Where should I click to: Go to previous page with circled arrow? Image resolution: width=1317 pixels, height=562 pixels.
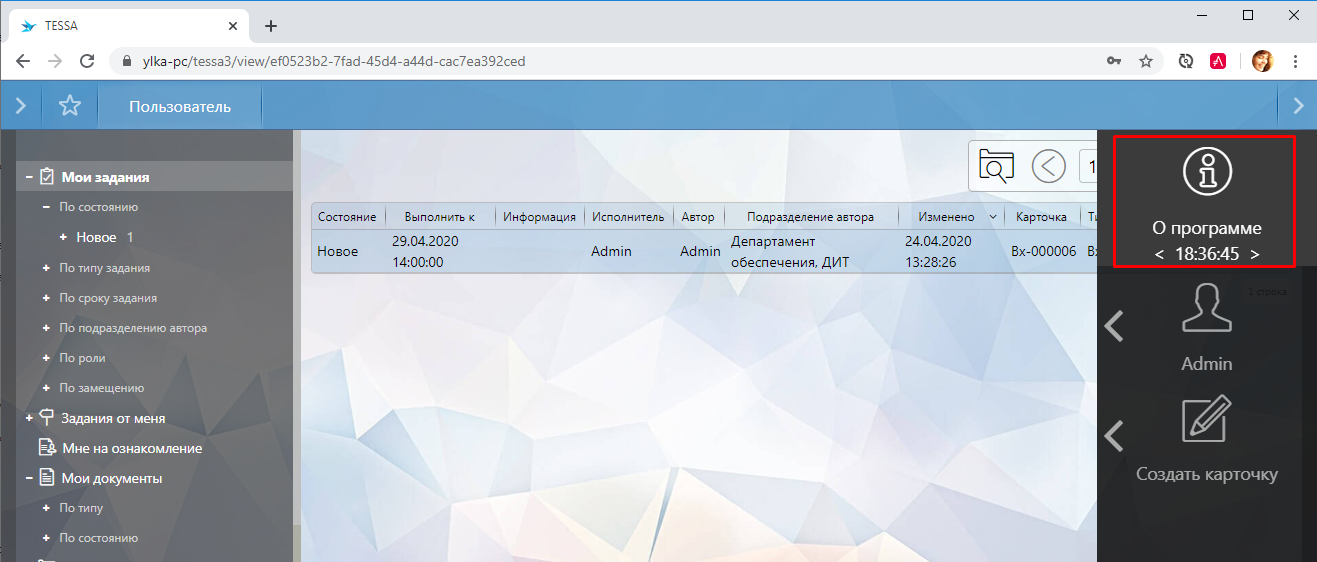click(1048, 166)
